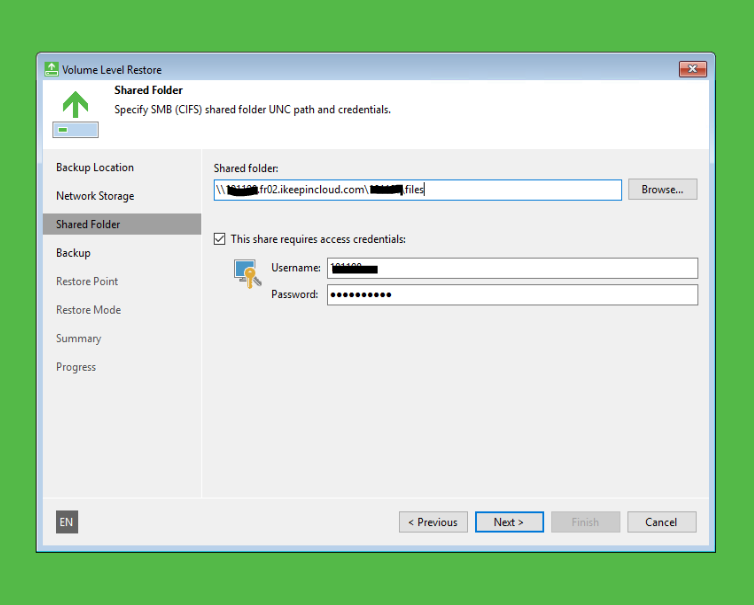Image resolution: width=754 pixels, height=605 pixels.
Task: Click the 'Volume Level Restore' window title
Action: coord(112,70)
